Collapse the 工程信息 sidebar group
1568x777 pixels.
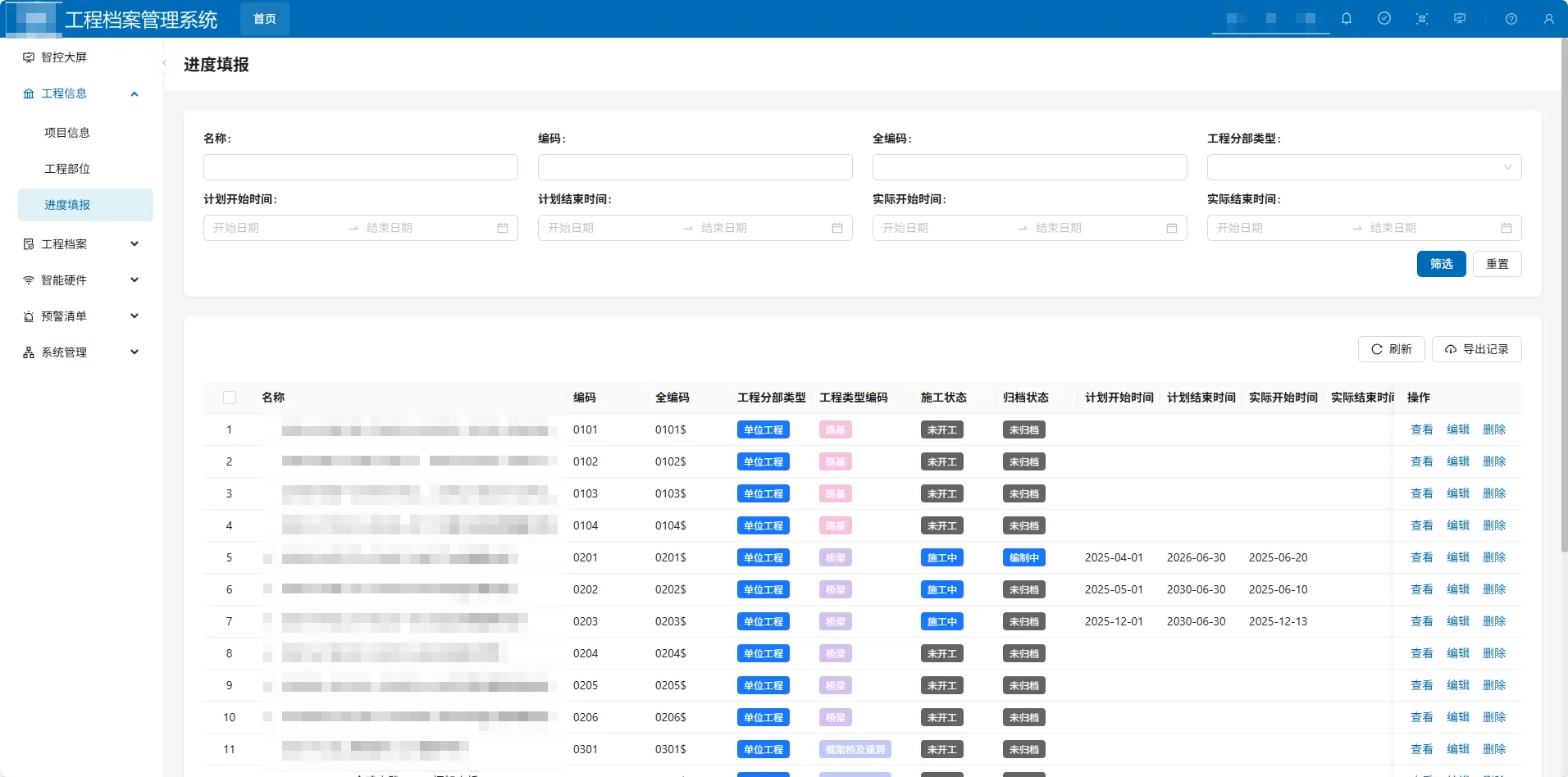click(x=82, y=93)
